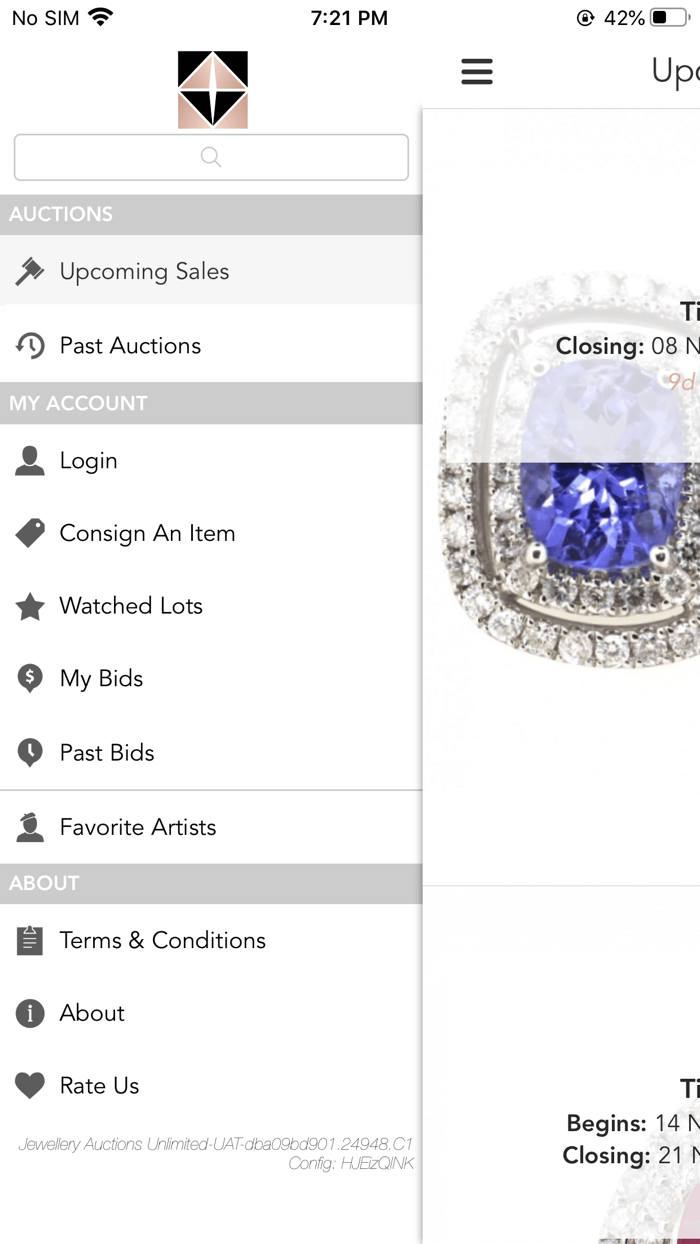Viewport: 700px width, 1244px height.
Task: Tap the Favorite Artists artist icon
Action: coord(29,827)
